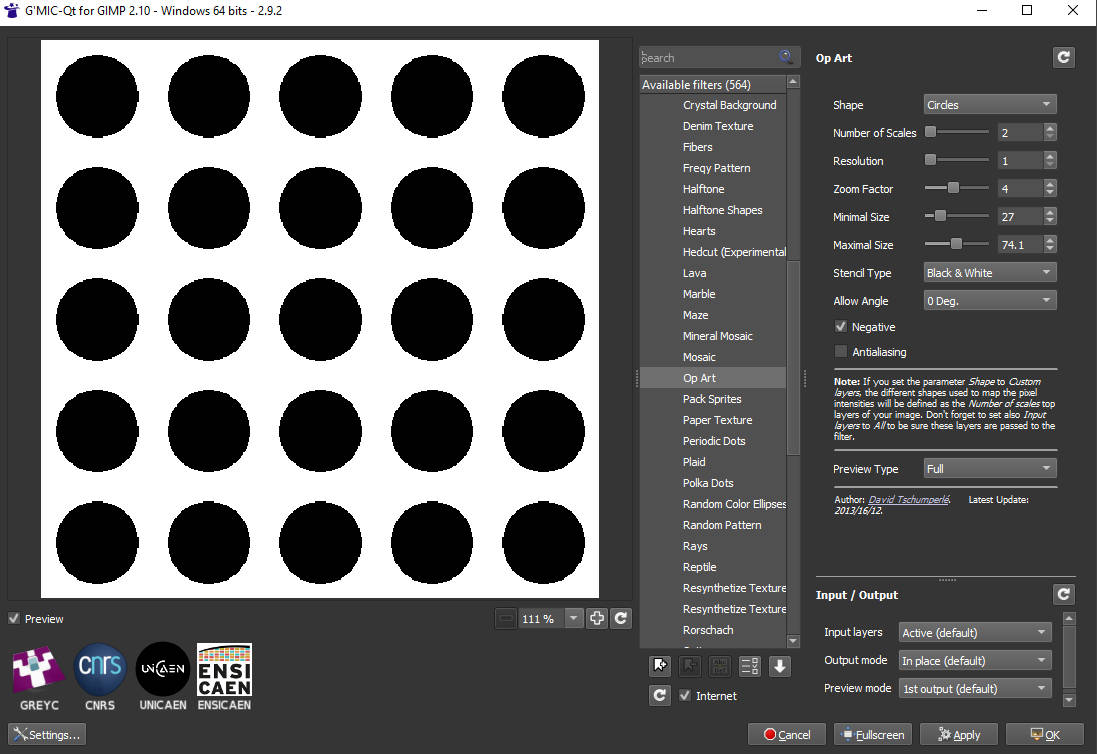Image resolution: width=1097 pixels, height=754 pixels.
Task: Reset the Input / Output settings icon
Action: (1063, 595)
